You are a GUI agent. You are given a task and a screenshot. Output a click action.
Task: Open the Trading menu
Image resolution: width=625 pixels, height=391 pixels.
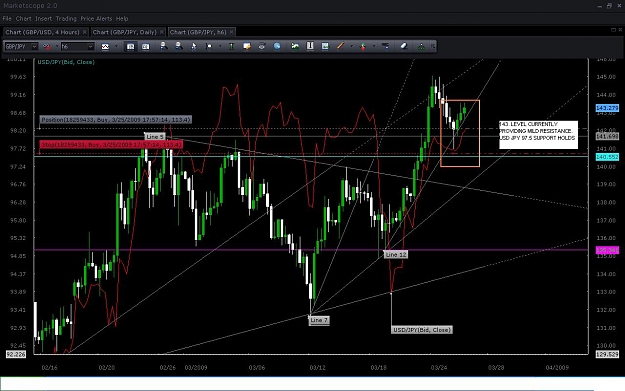(x=66, y=19)
